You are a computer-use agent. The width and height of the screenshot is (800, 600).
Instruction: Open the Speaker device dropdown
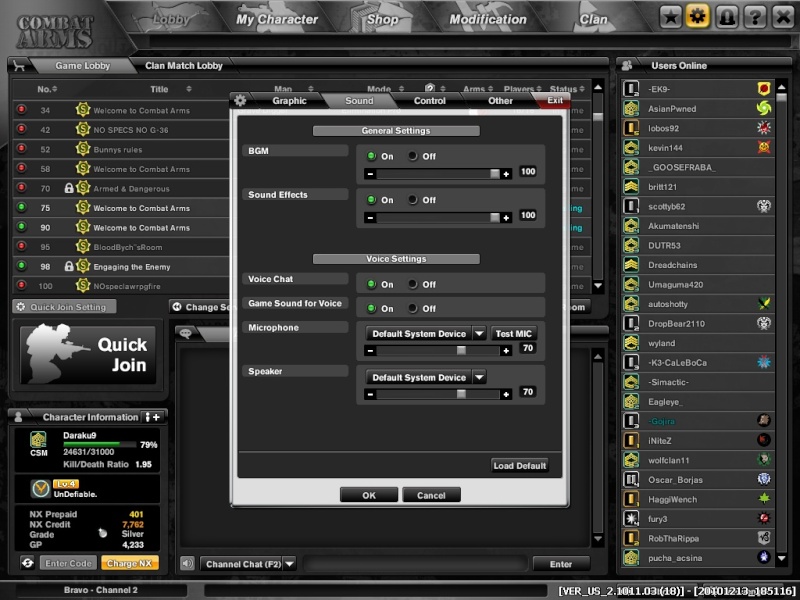479,378
